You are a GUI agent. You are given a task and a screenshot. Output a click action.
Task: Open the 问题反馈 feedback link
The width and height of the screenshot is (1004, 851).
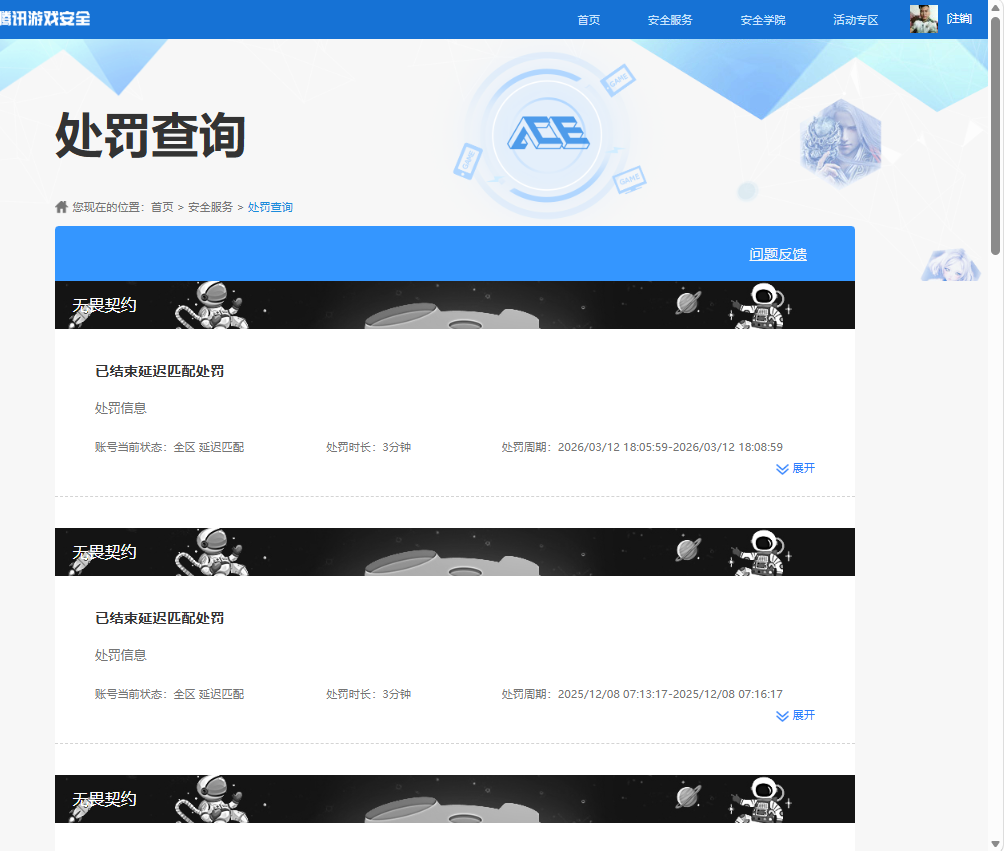pyautogui.click(x=778, y=254)
